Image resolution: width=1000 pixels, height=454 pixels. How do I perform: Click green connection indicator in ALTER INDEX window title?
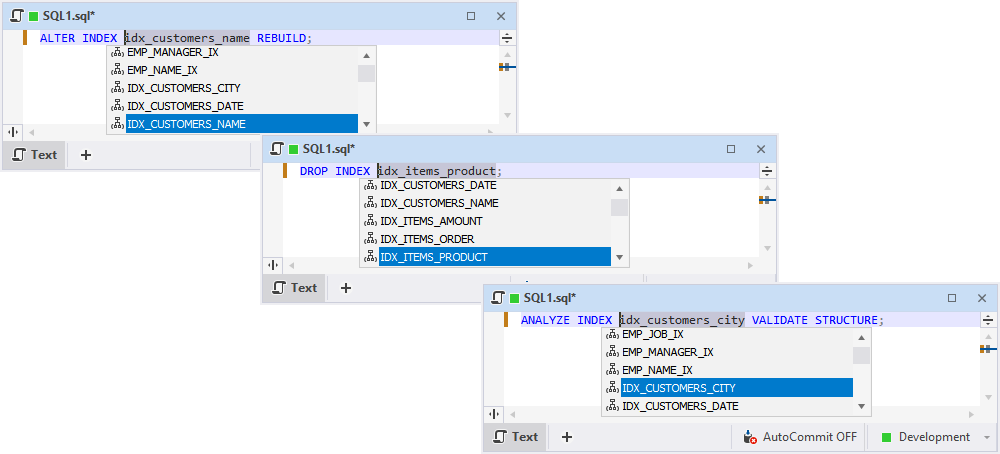(x=34, y=16)
